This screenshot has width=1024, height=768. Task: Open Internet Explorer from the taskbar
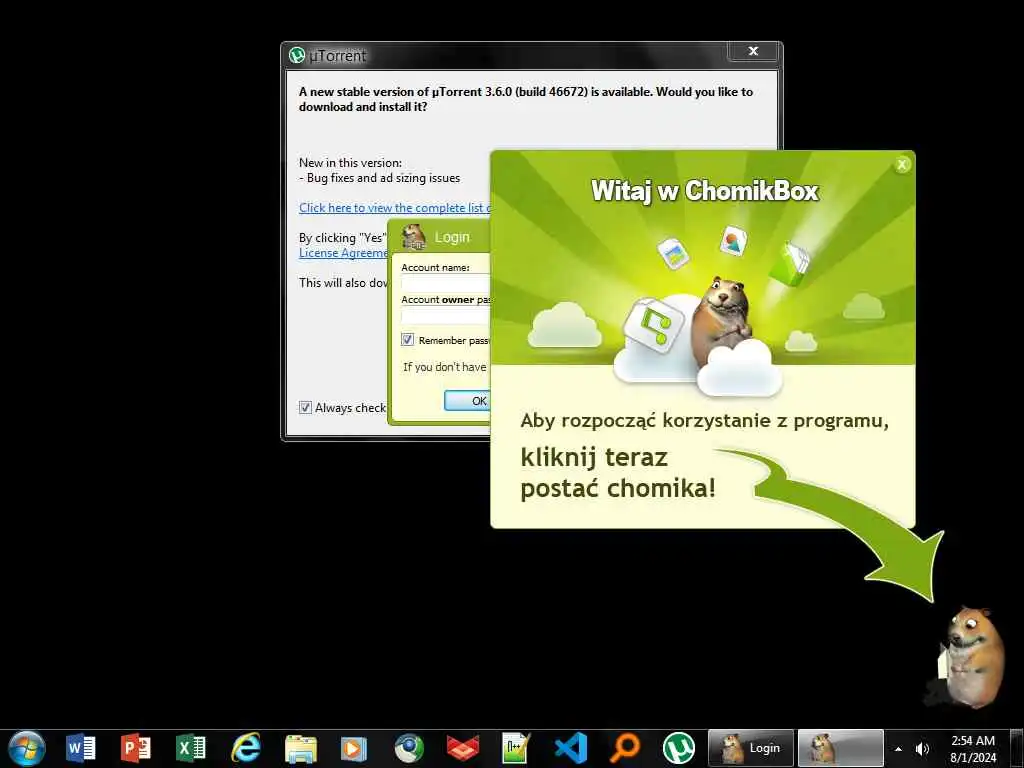(x=246, y=748)
